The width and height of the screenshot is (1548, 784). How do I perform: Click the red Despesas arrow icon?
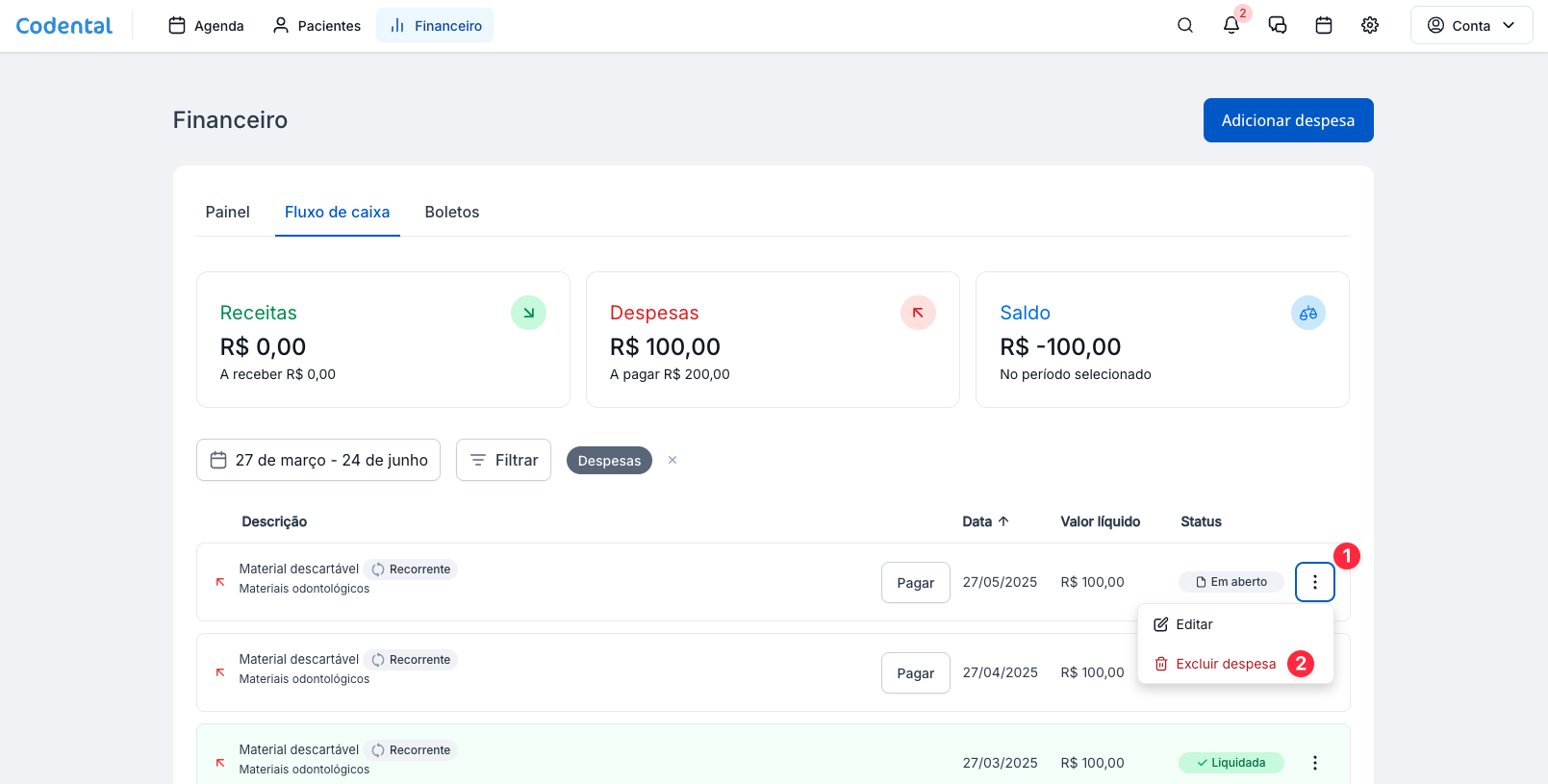(x=918, y=313)
